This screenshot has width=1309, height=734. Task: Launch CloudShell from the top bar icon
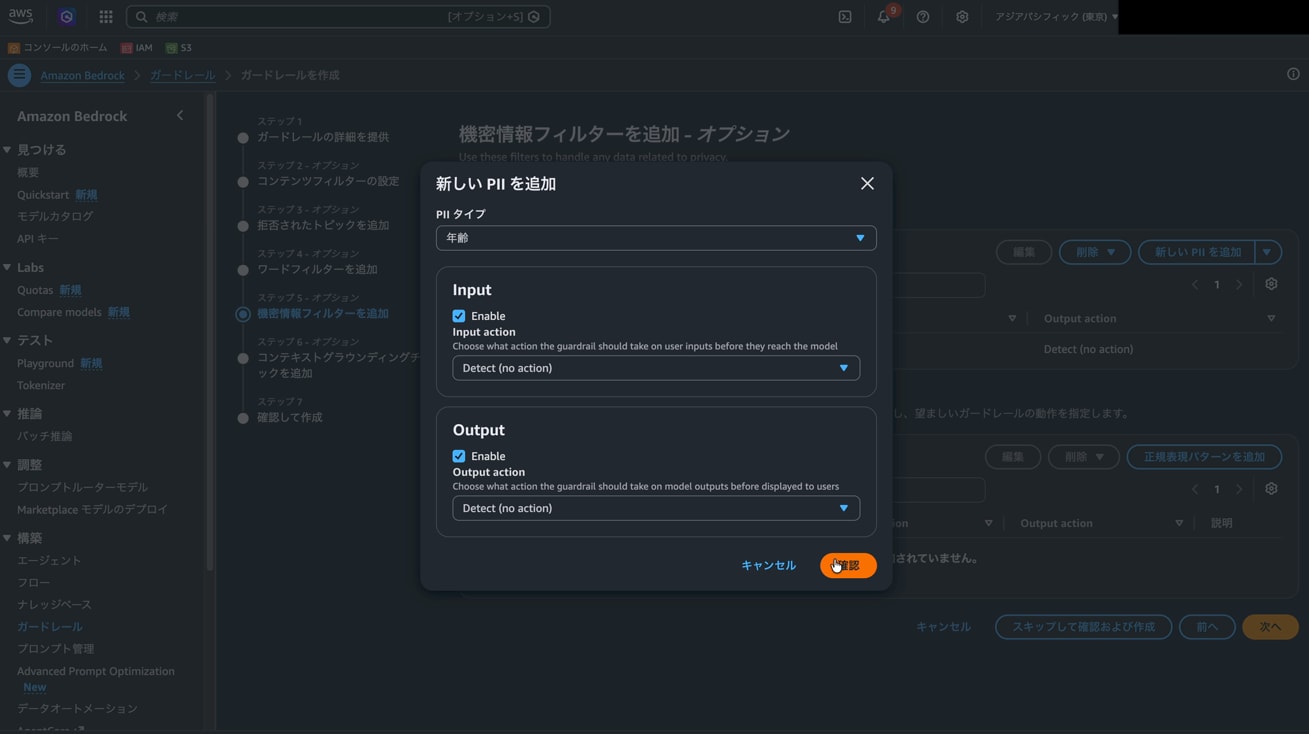pos(845,17)
